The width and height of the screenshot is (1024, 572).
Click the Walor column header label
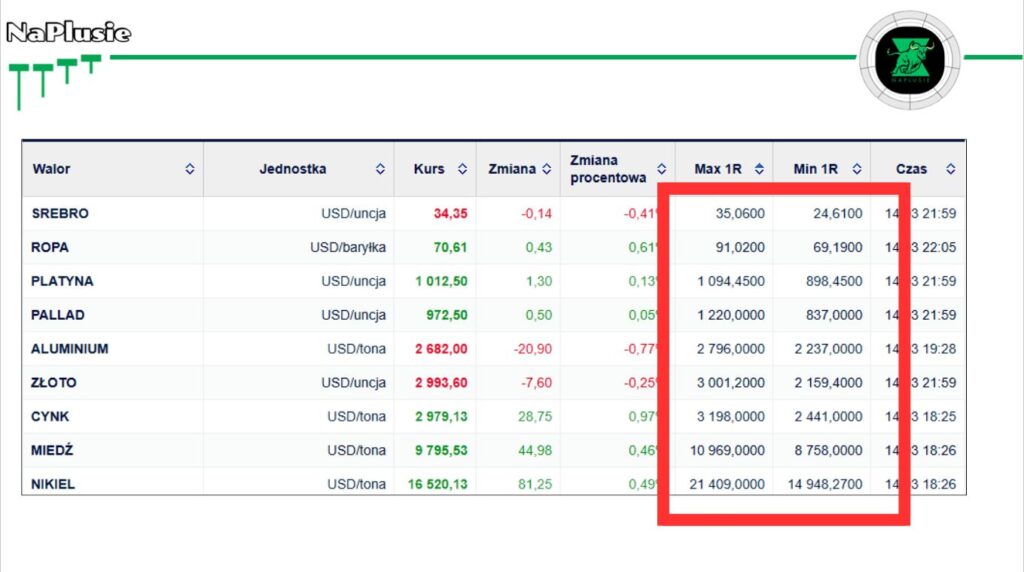click(51, 169)
